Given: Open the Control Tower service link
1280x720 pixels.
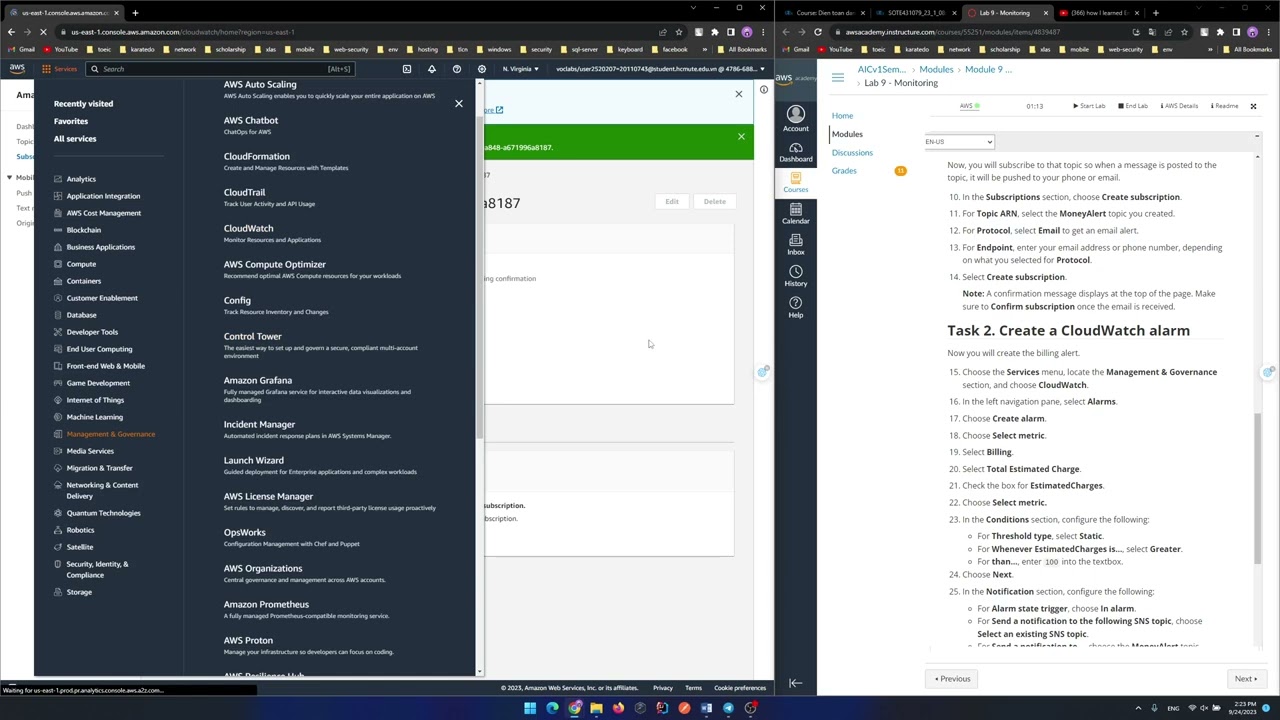Looking at the screenshot, I should point(253,336).
